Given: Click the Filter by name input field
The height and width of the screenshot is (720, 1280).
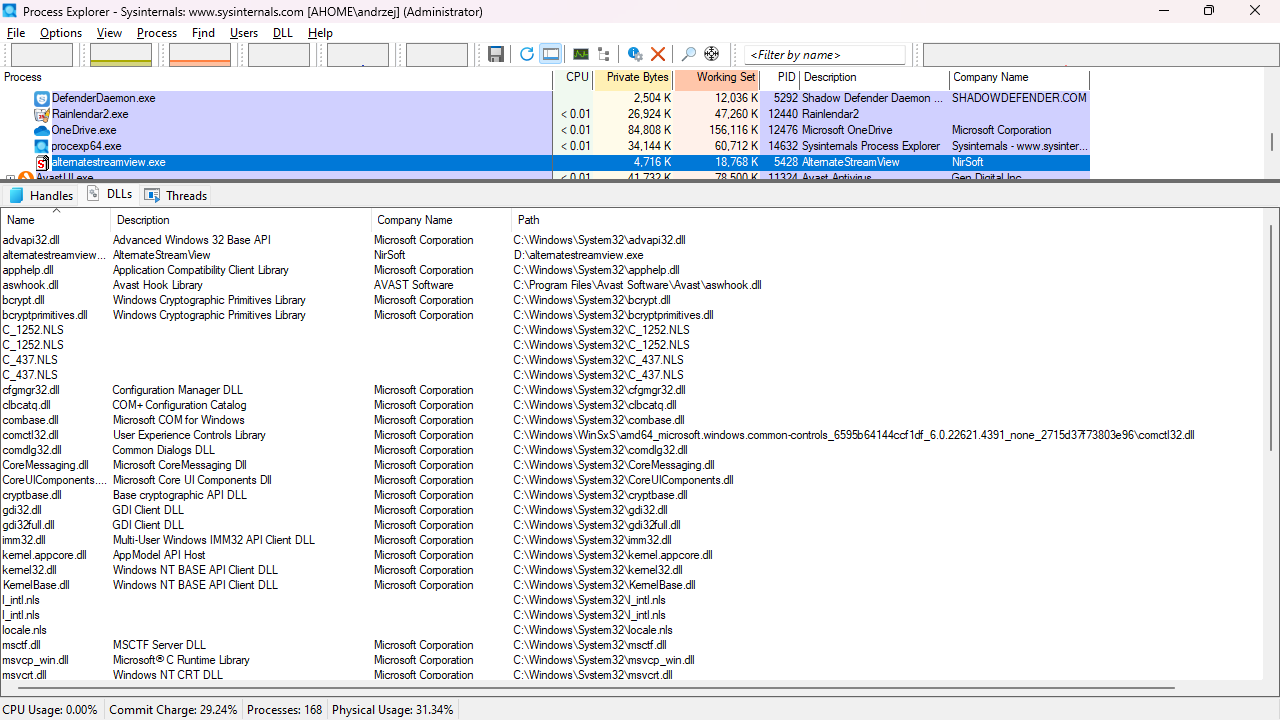Looking at the screenshot, I should coord(824,55).
